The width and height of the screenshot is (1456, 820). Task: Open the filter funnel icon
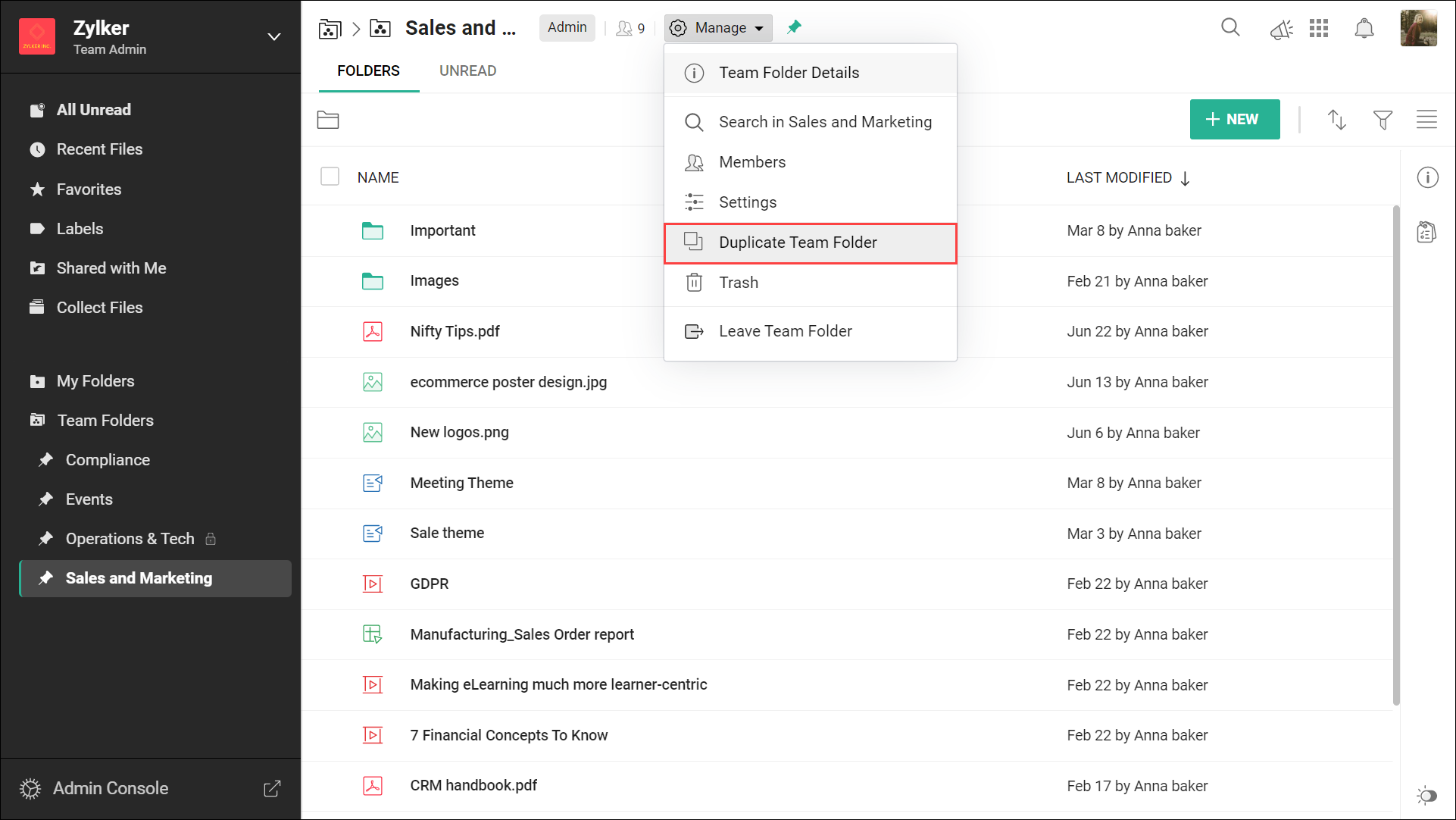(x=1383, y=120)
